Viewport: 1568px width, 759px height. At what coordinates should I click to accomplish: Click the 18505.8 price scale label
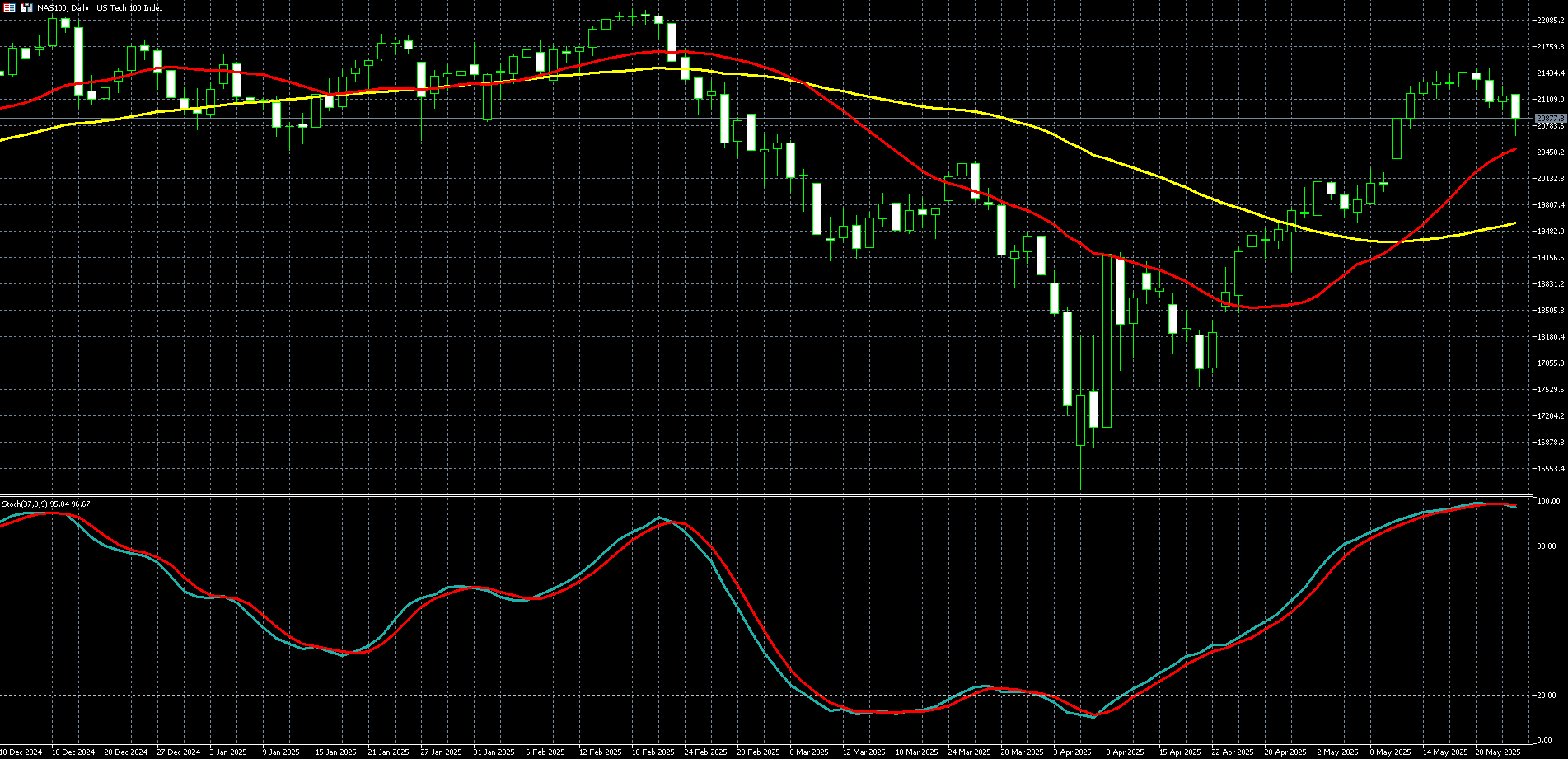point(1550,311)
